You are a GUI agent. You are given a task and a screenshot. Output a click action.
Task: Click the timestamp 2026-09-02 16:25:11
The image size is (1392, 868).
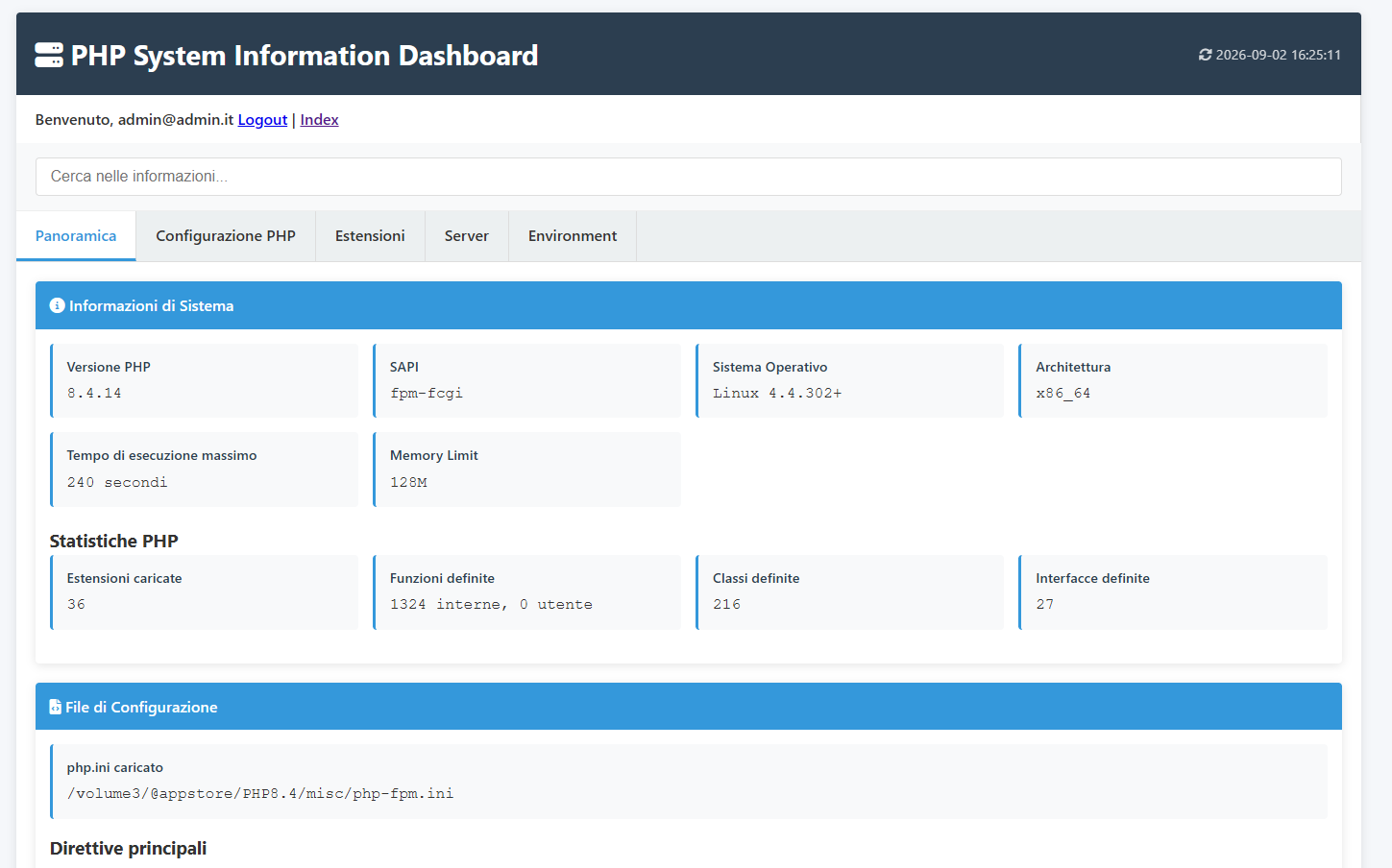[1278, 55]
